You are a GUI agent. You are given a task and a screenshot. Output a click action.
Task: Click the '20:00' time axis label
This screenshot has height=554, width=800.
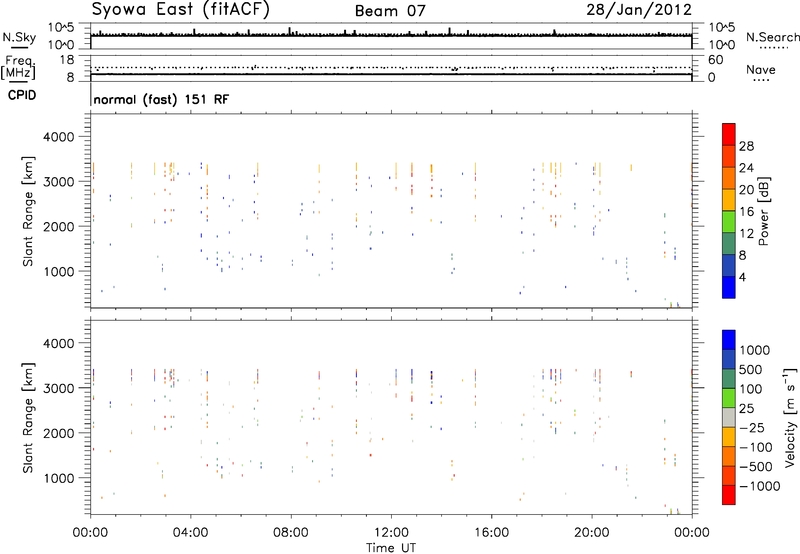592,533
